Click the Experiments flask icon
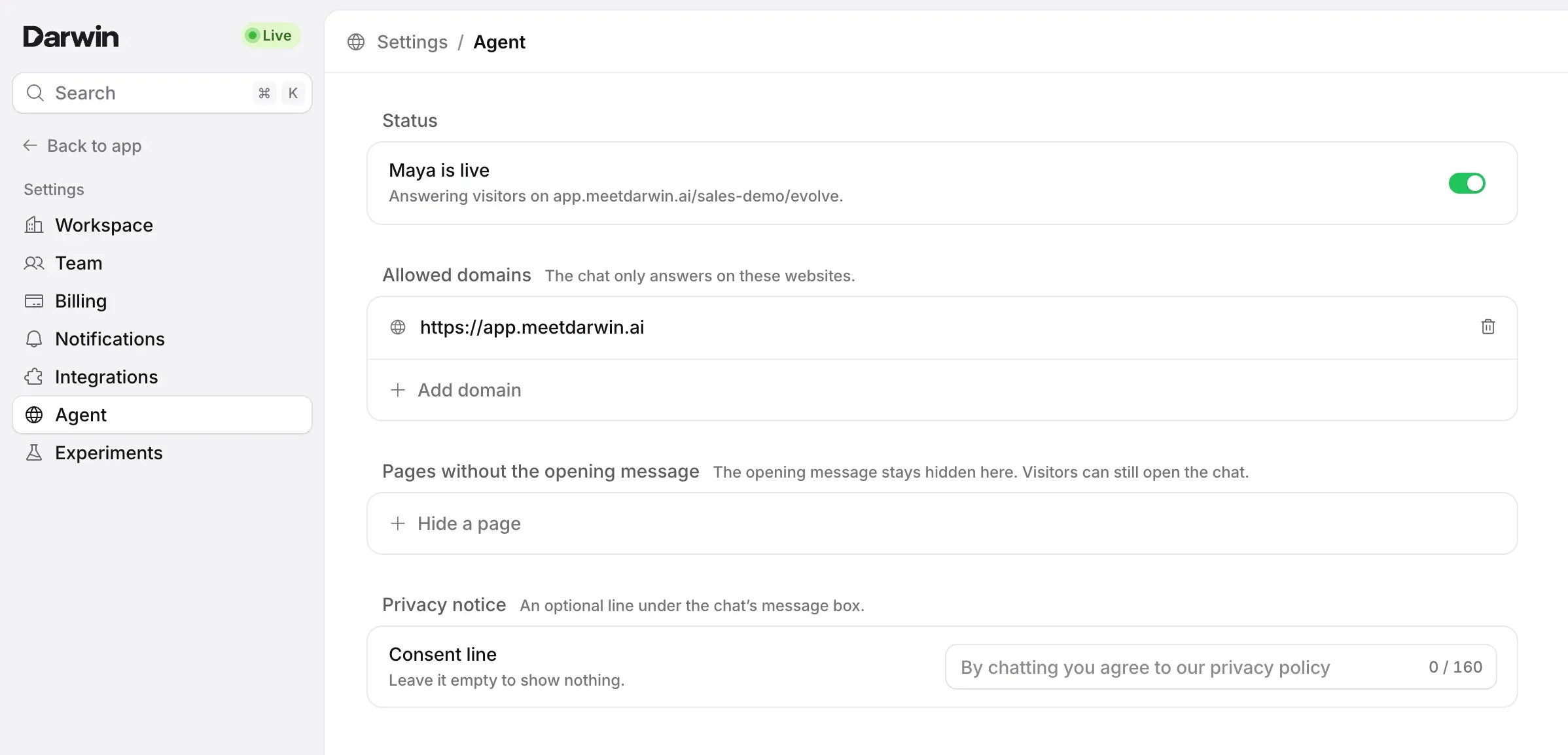The height and width of the screenshot is (755, 1568). 34,453
